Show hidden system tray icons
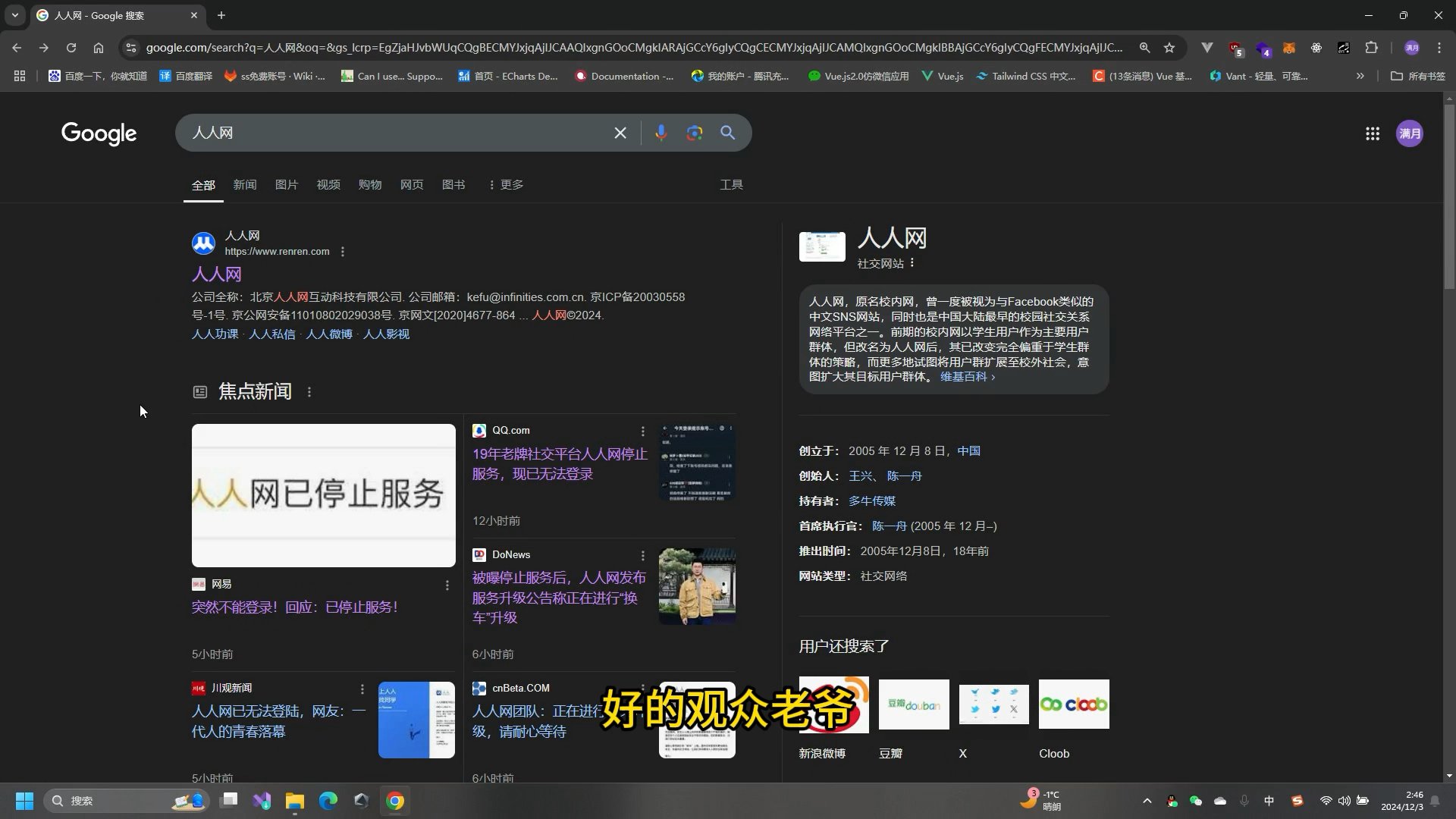The width and height of the screenshot is (1456, 819). (x=1147, y=801)
